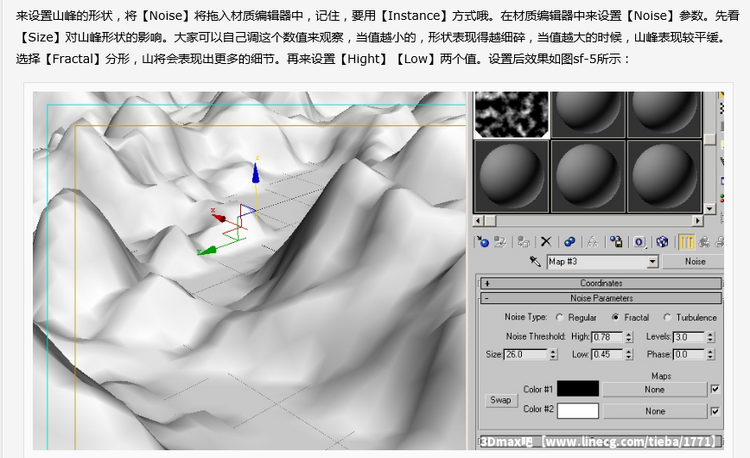Select the top-right material sample sphere
Image resolution: width=750 pixels, height=458 pixels.
tap(664, 115)
